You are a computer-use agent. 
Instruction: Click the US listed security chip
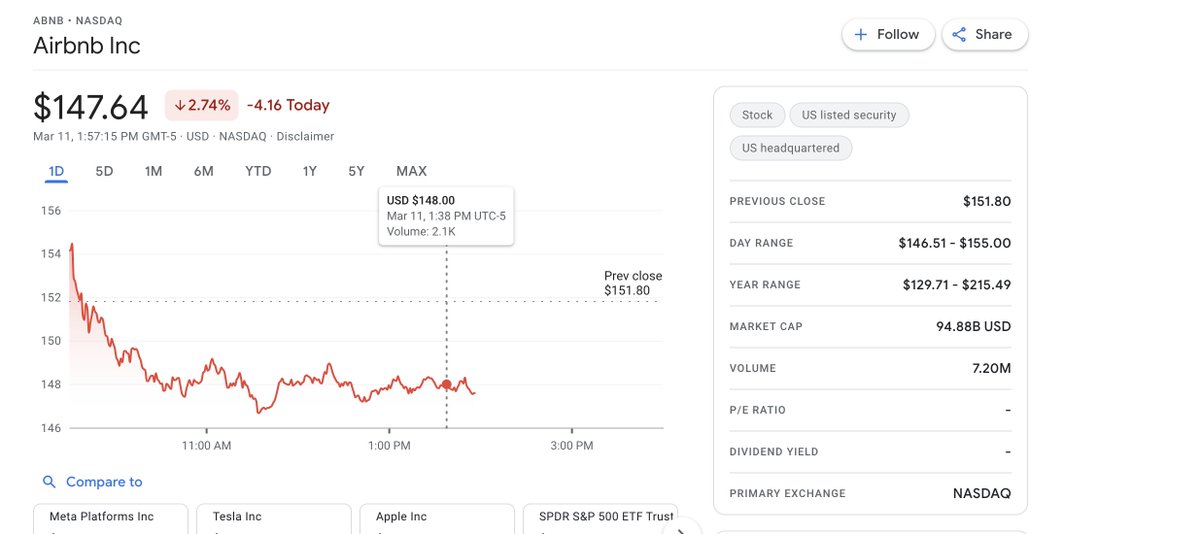click(849, 115)
